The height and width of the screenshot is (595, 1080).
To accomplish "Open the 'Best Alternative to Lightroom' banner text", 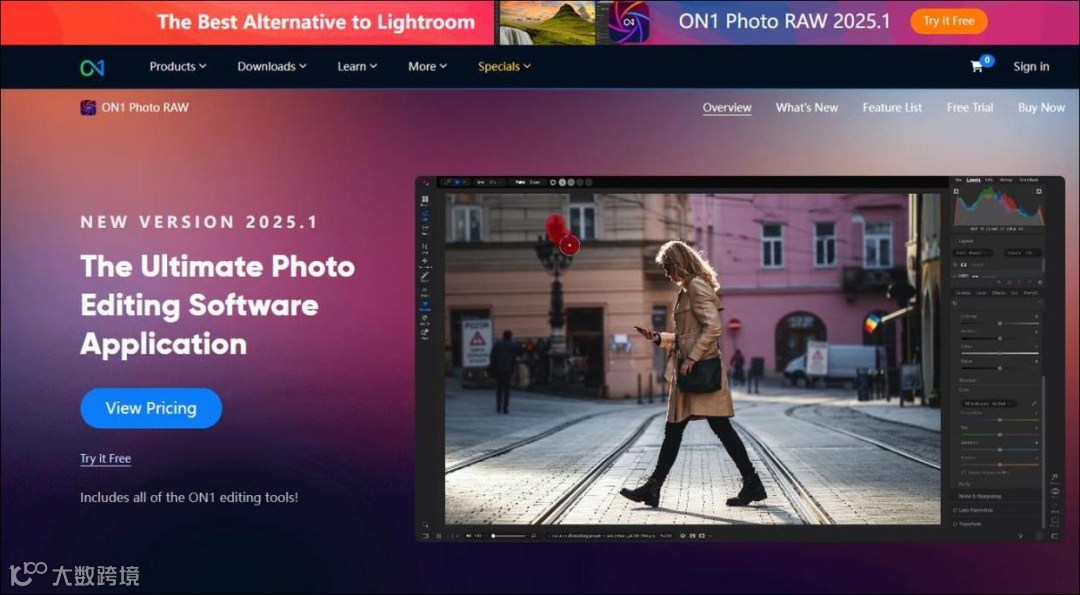I will [x=315, y=21].
